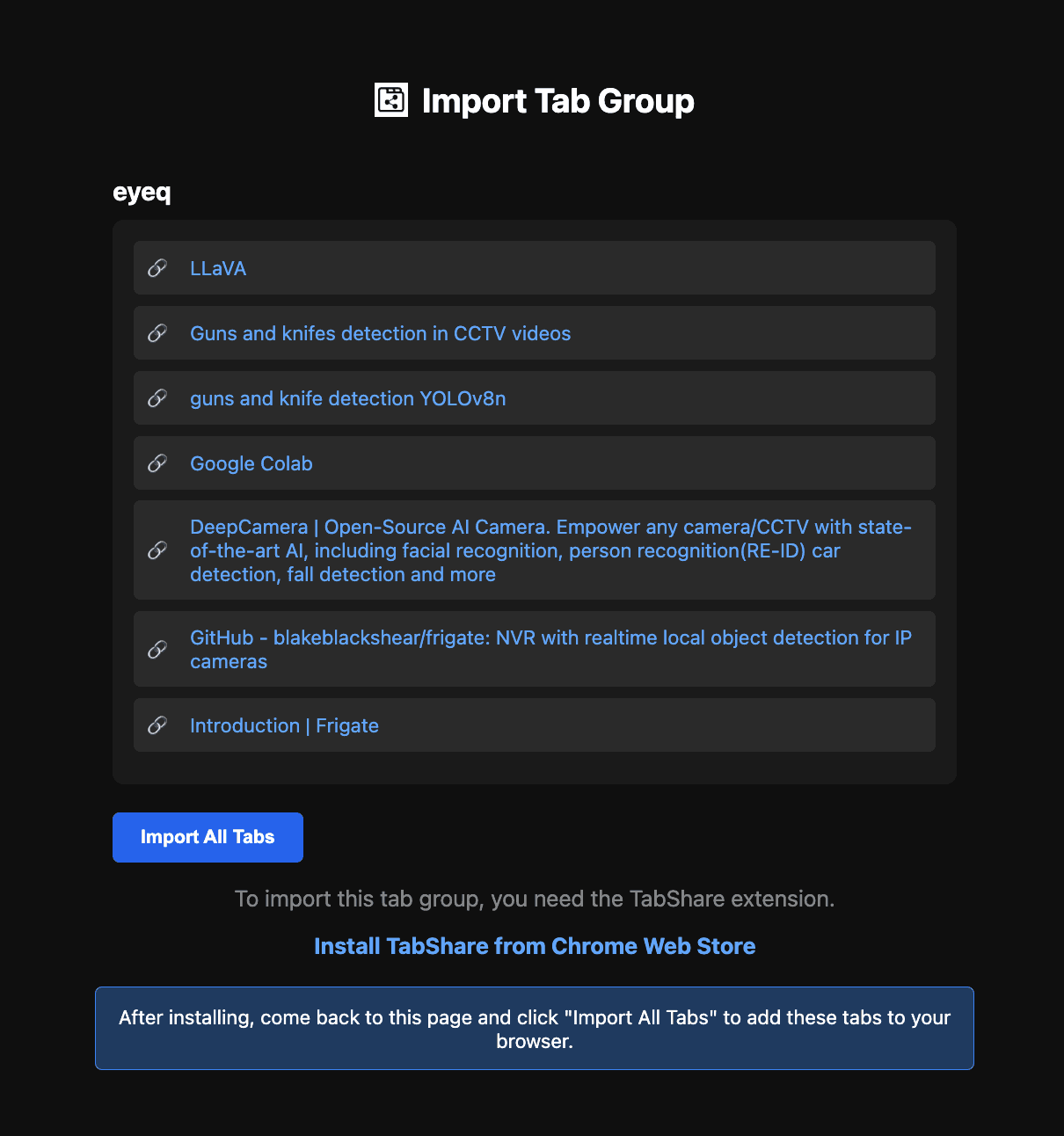Open Install TabShare from Chrome Web Store

click(534, 946)
